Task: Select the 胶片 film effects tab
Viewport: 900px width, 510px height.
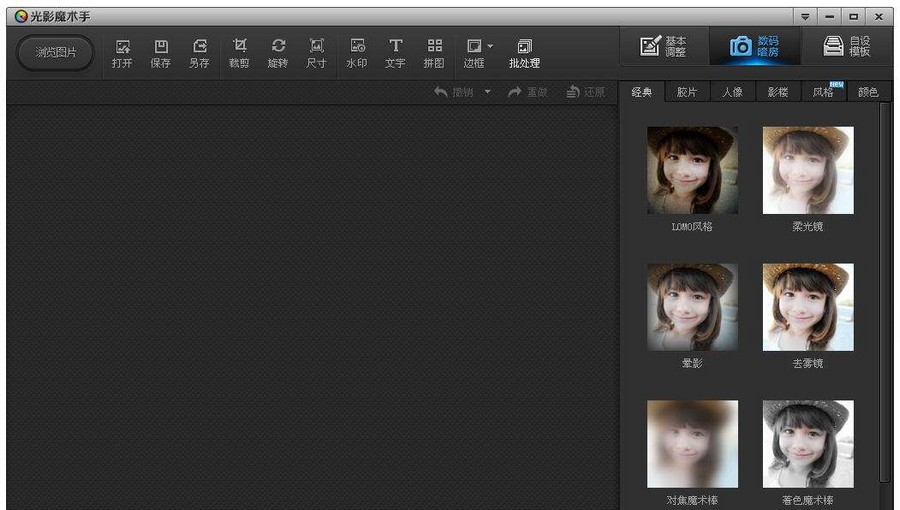Action: tap(687, 92)
